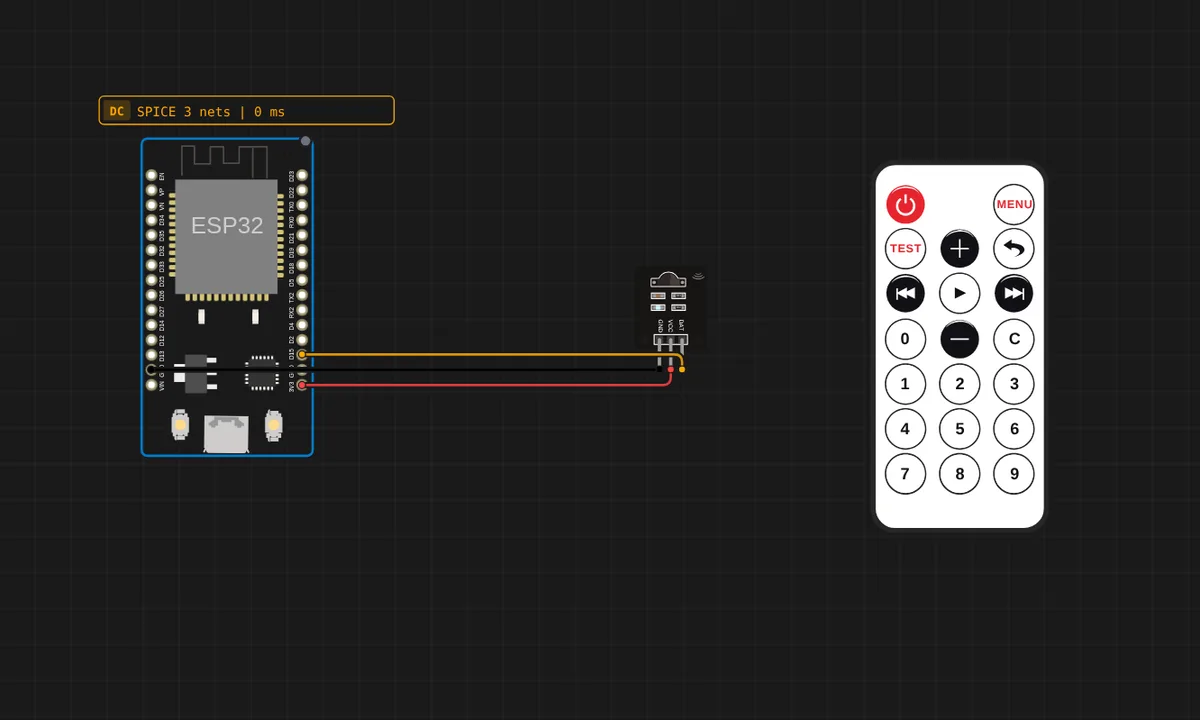
Task: Click the D15 pin with orange wire
Action: point(302,354)
